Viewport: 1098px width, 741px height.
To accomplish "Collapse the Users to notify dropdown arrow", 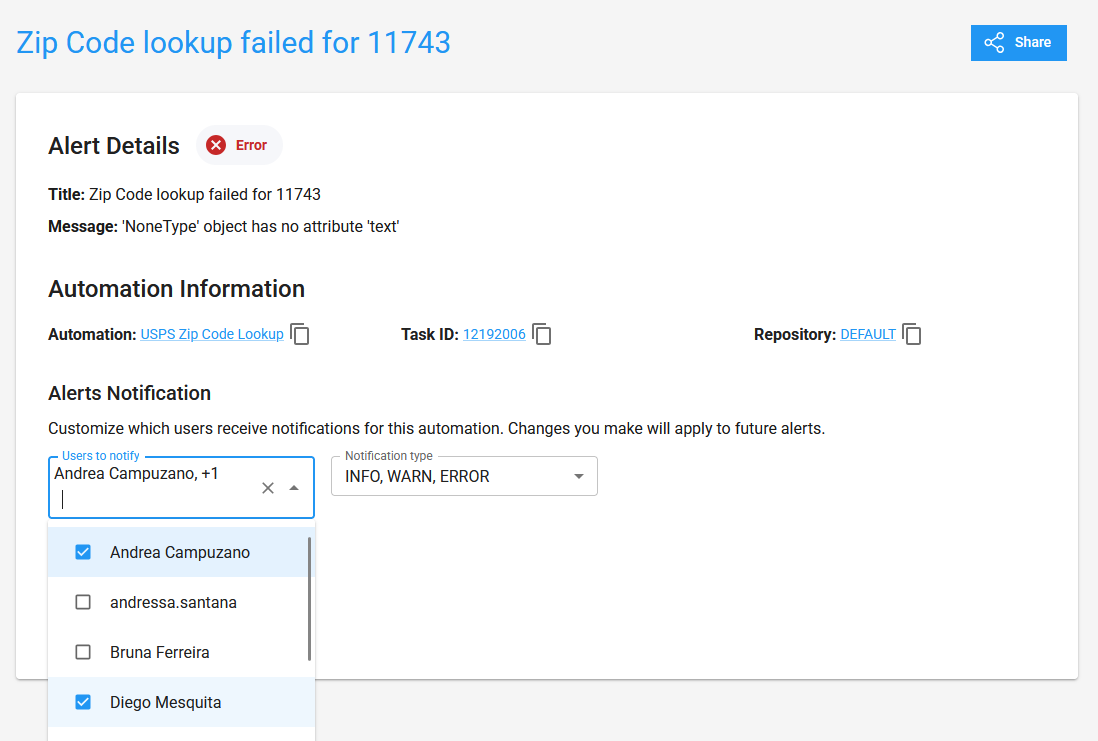I will [x=294, y=488].
